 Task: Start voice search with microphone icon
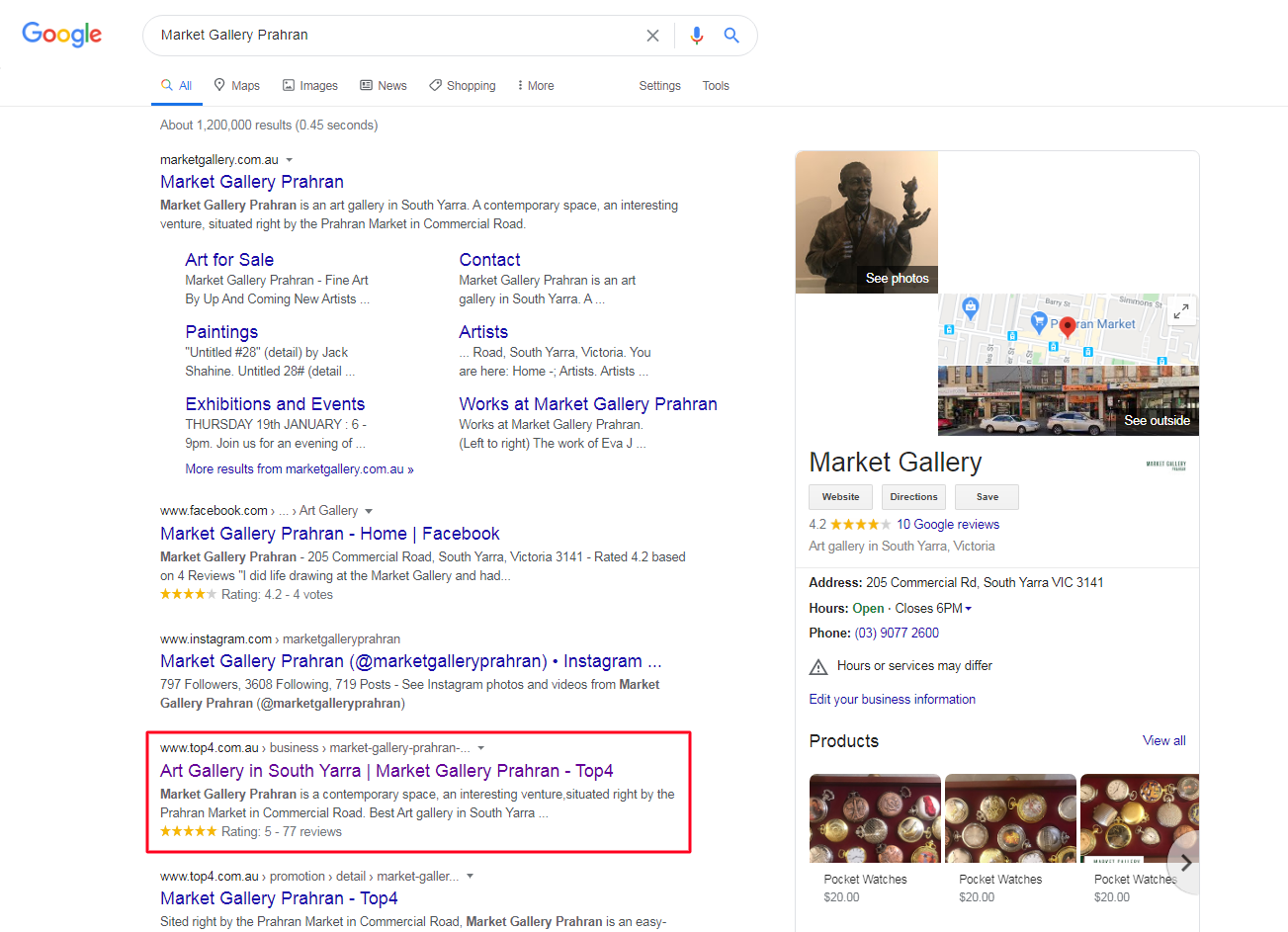(x=697, y=36)
